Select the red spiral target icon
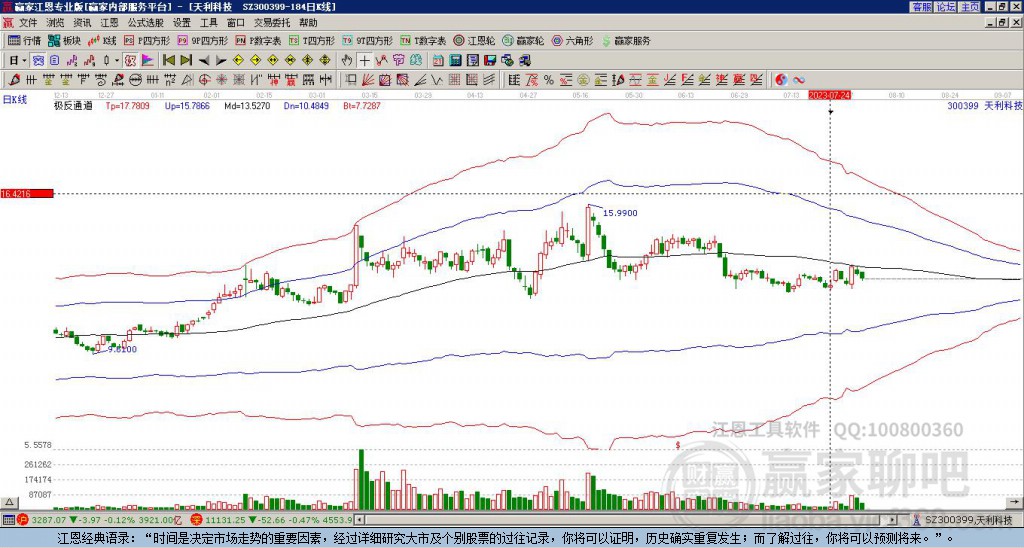1024x548 pixels. pyautogui.click(x=204, y=80)
